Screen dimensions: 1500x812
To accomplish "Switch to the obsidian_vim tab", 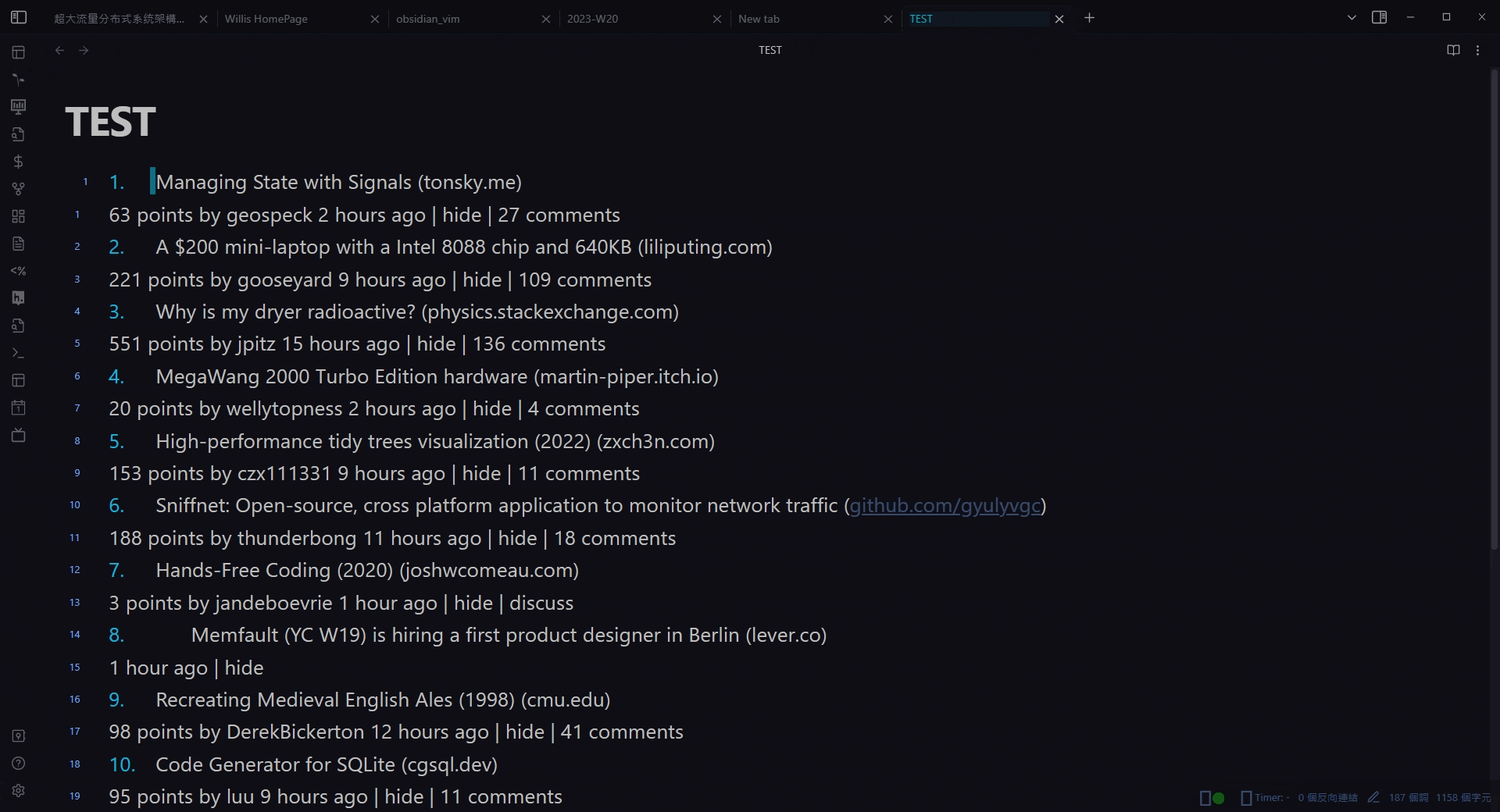I will (427, 19).
